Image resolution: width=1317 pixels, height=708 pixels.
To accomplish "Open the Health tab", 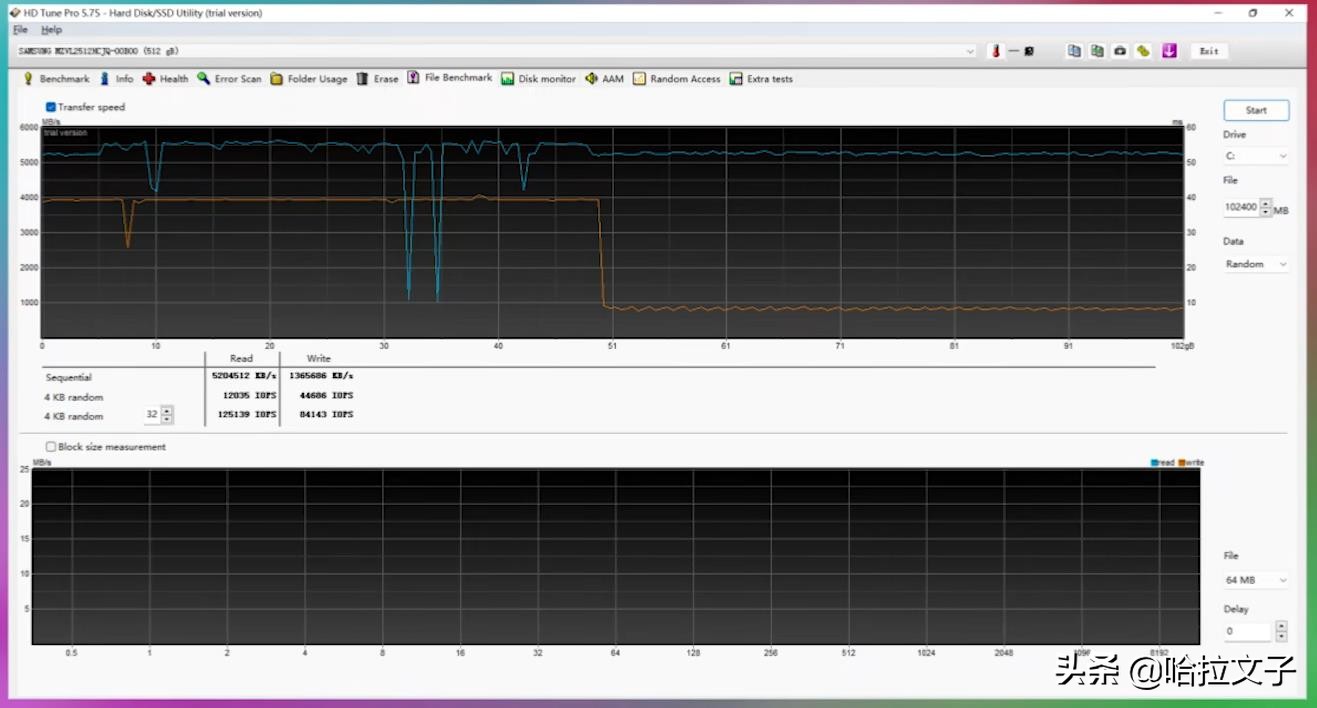I will tap(165, 79).
